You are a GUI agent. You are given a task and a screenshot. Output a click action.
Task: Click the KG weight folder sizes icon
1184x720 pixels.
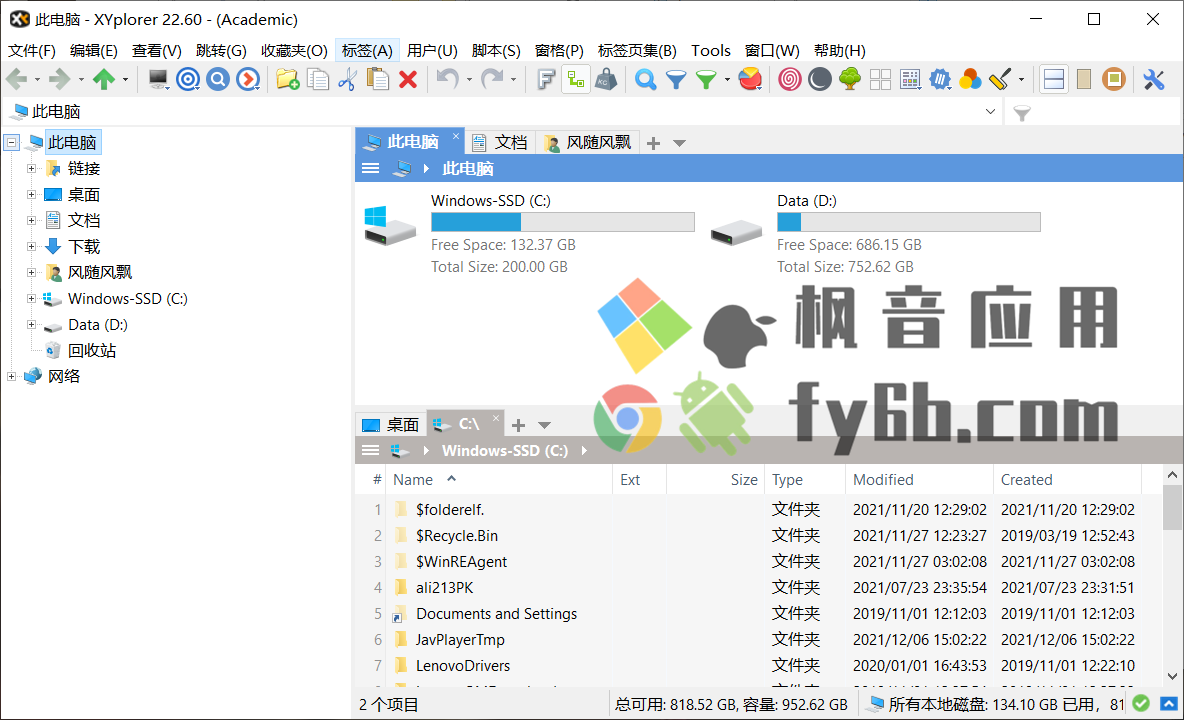coord(606,79)
